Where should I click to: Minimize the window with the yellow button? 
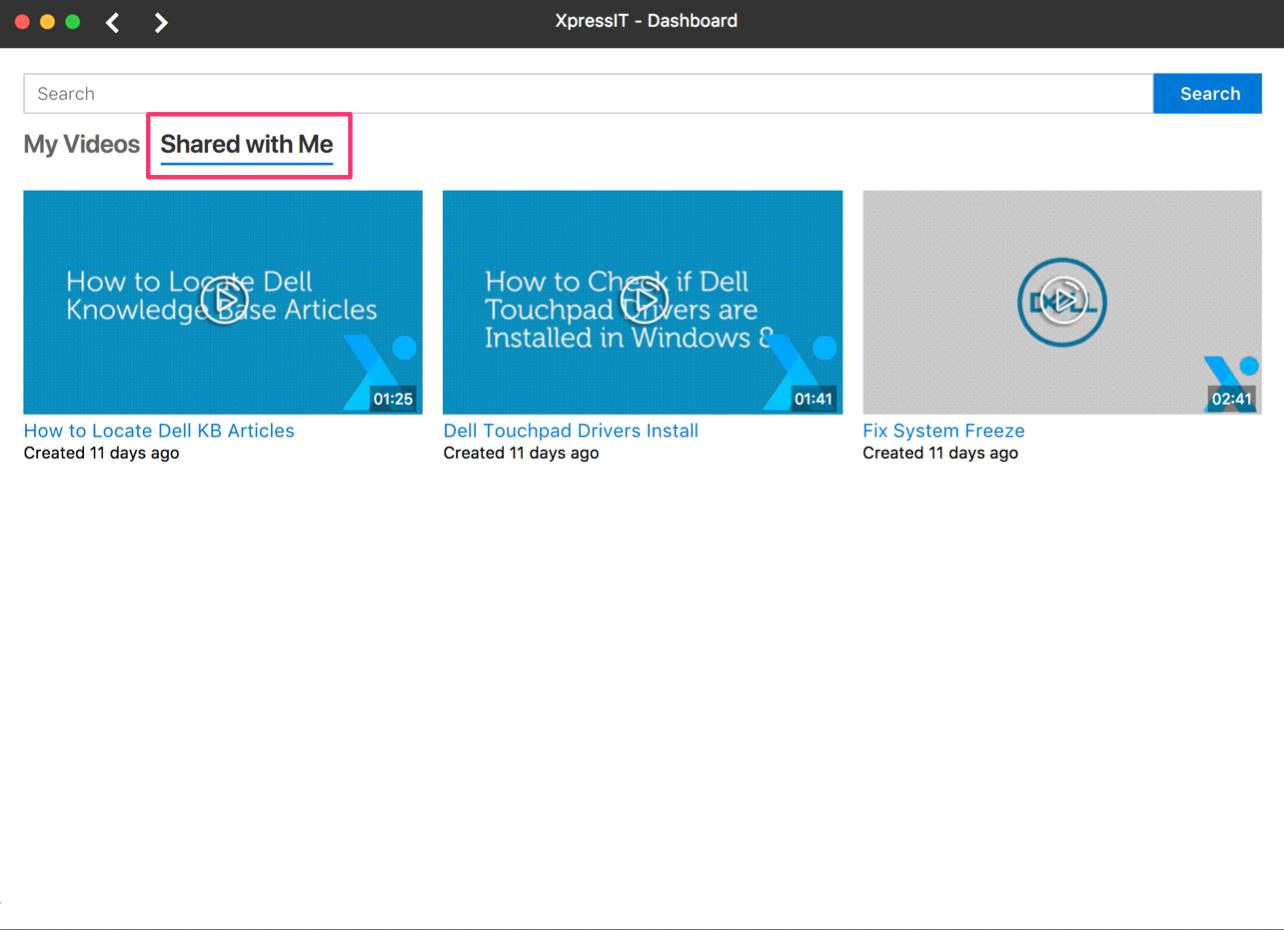(x=47, y=22)
